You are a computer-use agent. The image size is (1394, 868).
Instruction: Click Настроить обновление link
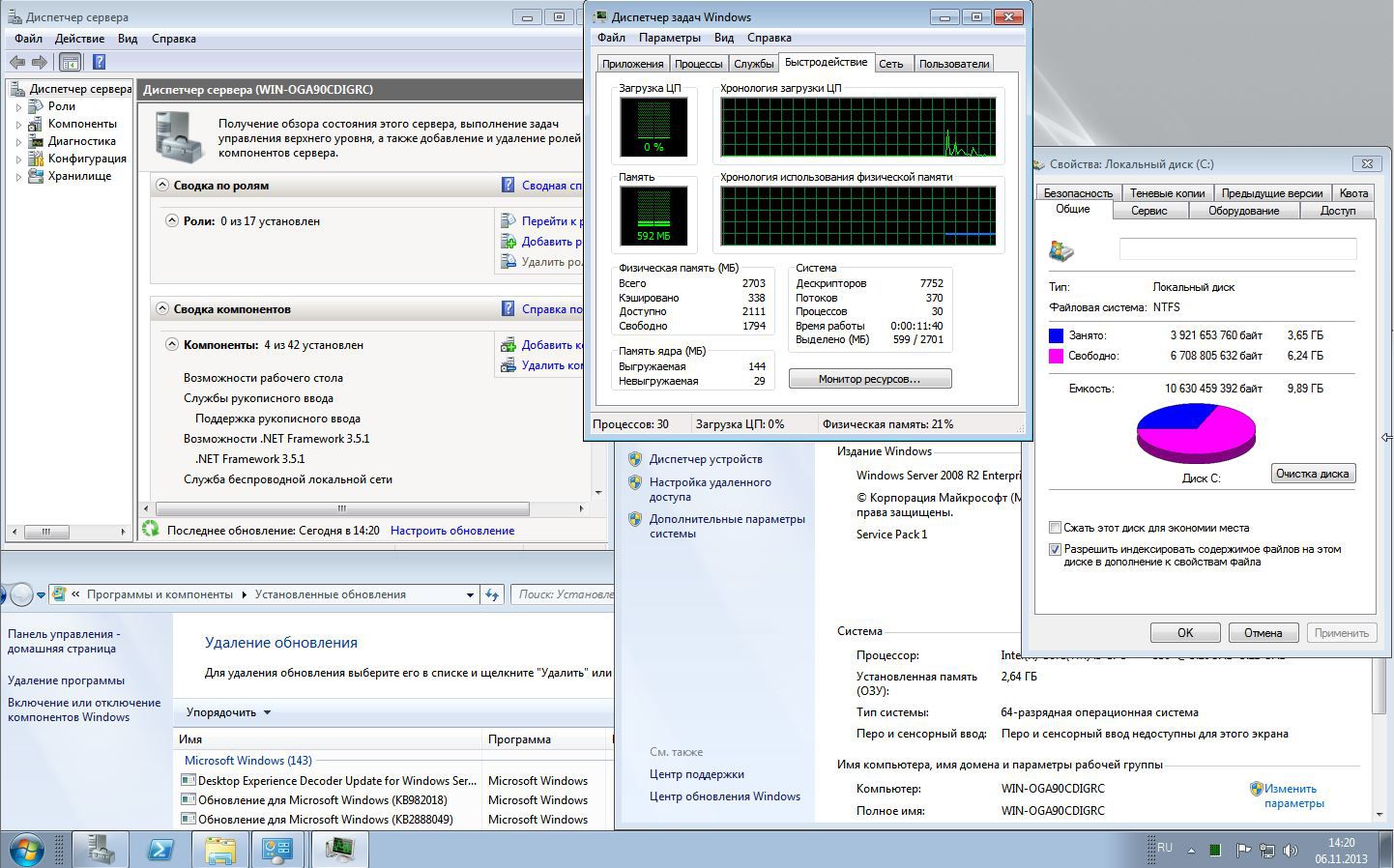(x=452, y=531)
